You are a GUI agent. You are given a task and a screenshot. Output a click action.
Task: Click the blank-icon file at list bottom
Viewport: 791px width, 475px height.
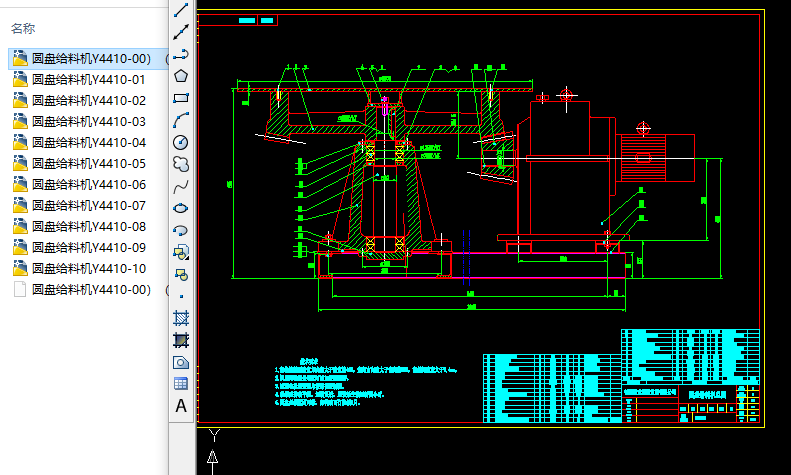(90, 290)
